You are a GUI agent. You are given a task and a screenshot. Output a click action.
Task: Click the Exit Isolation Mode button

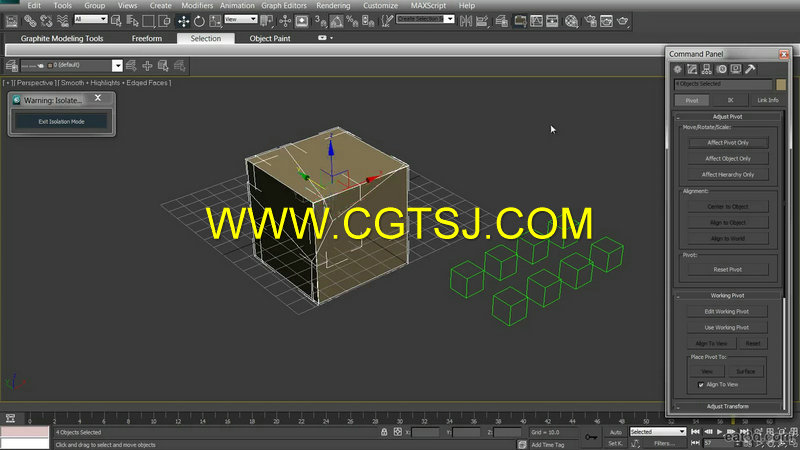61,121
